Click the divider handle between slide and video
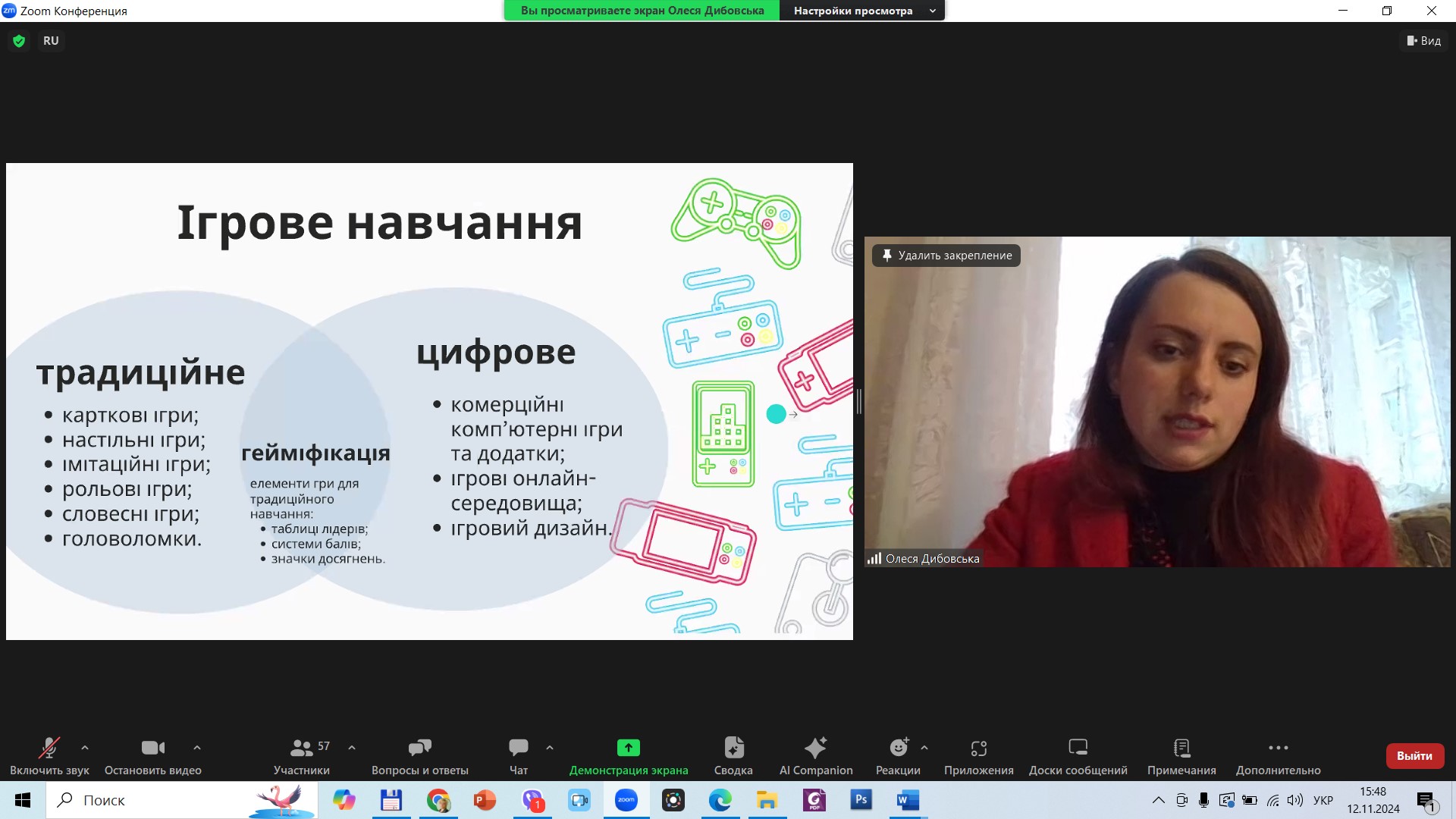 [859, 401]
